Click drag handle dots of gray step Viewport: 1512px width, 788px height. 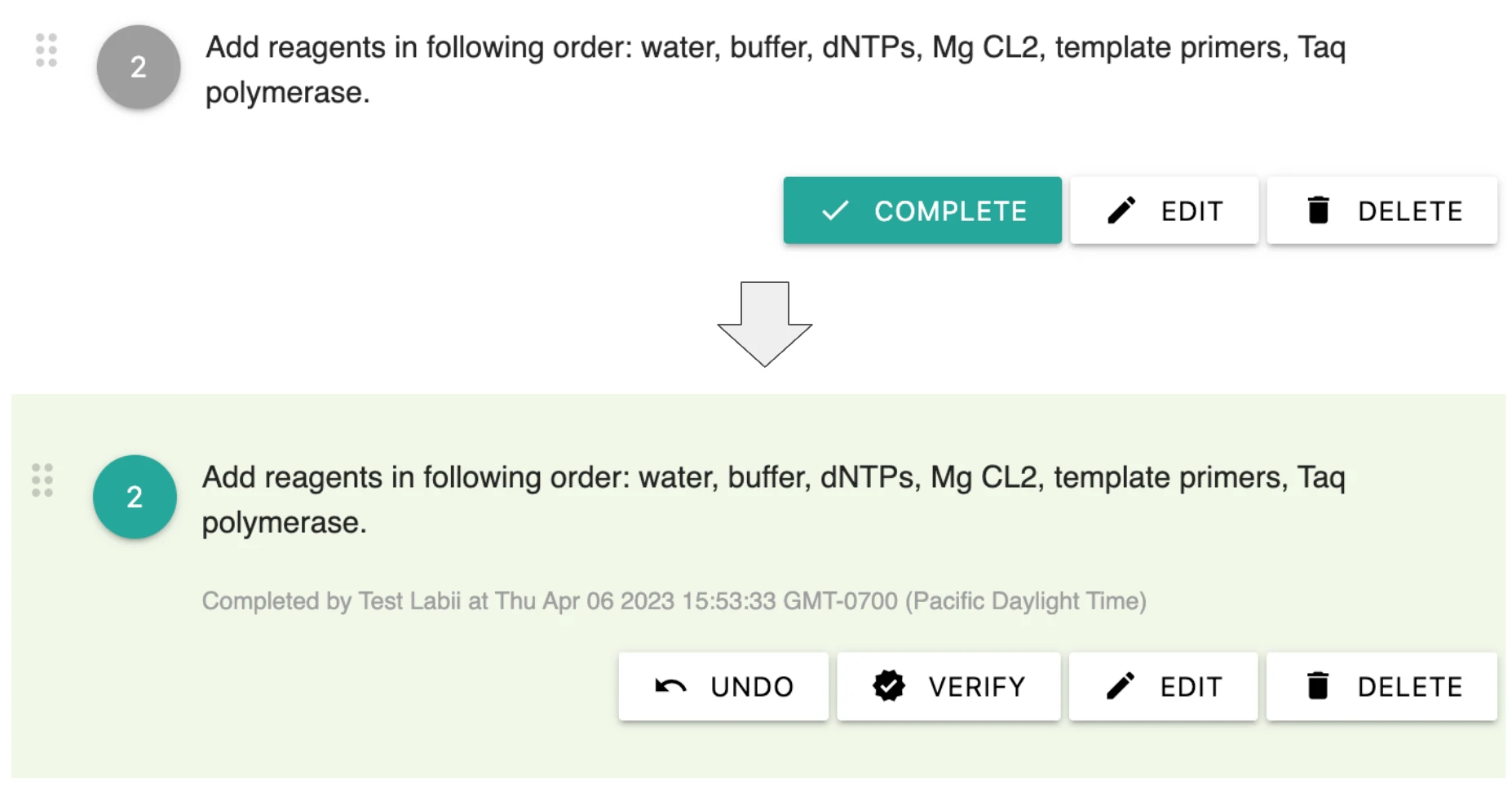tap(46, 51)
